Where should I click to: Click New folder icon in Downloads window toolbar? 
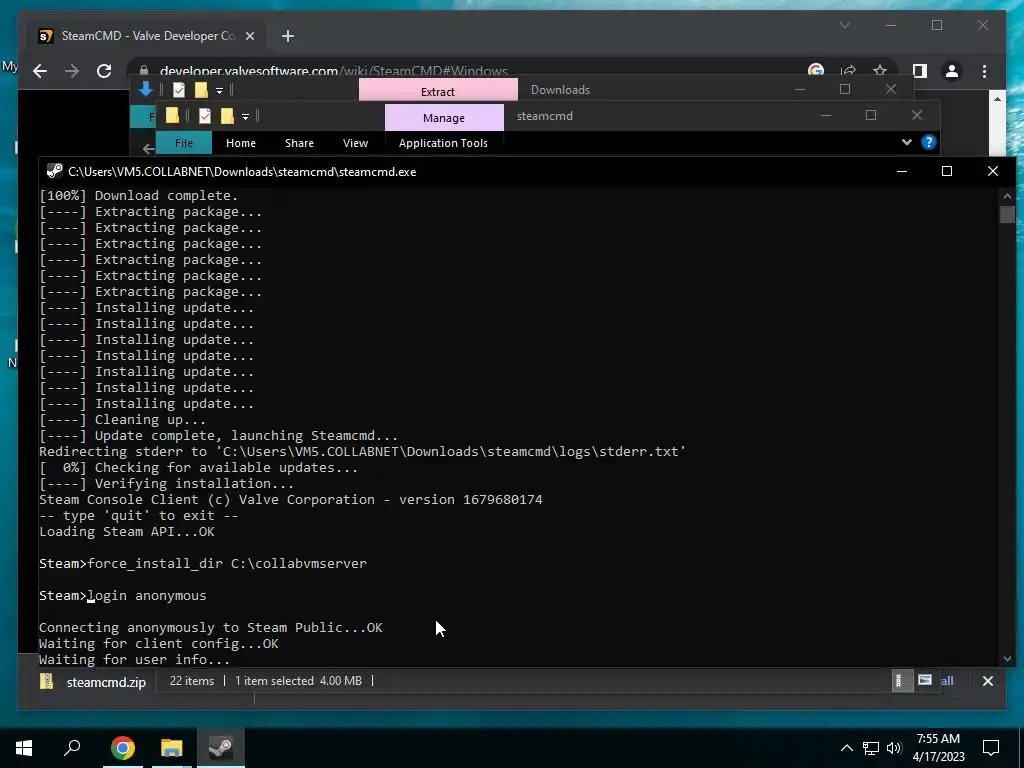[201, 90]
